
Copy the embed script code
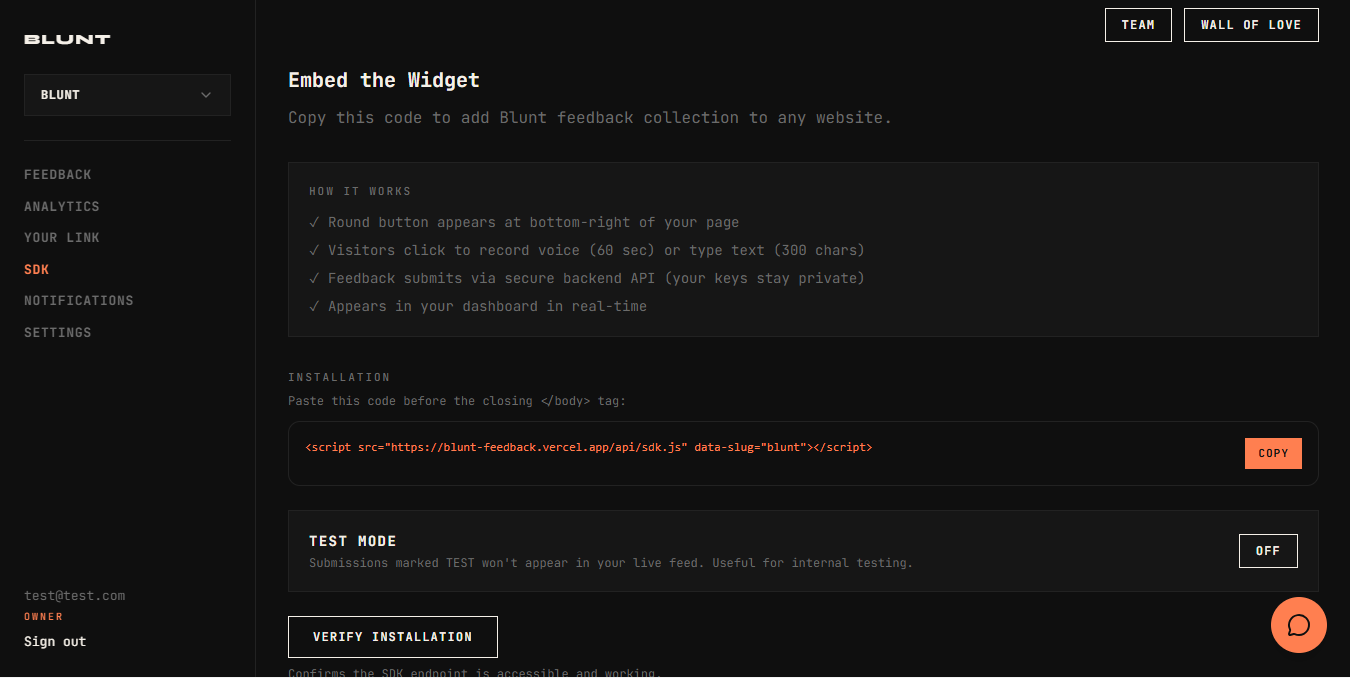point(1273,453)
